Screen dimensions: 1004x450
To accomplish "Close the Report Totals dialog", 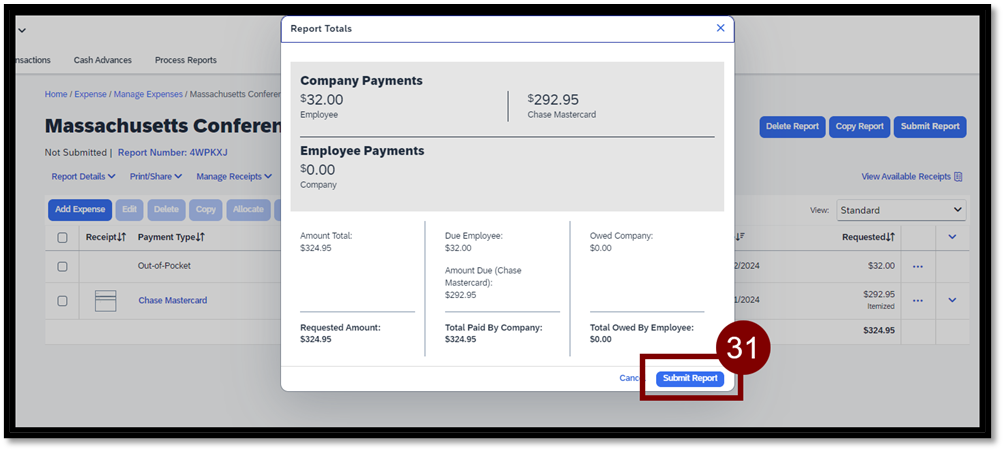I will [720, 28].
